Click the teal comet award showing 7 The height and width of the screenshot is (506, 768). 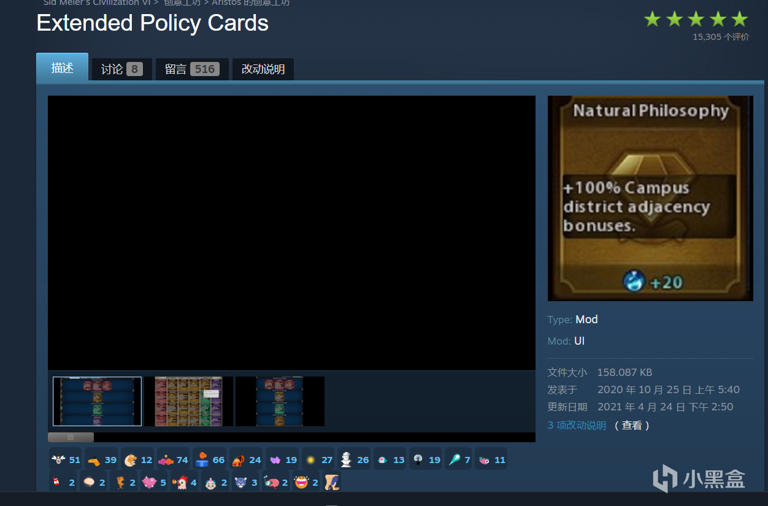(x=454, y=460)
